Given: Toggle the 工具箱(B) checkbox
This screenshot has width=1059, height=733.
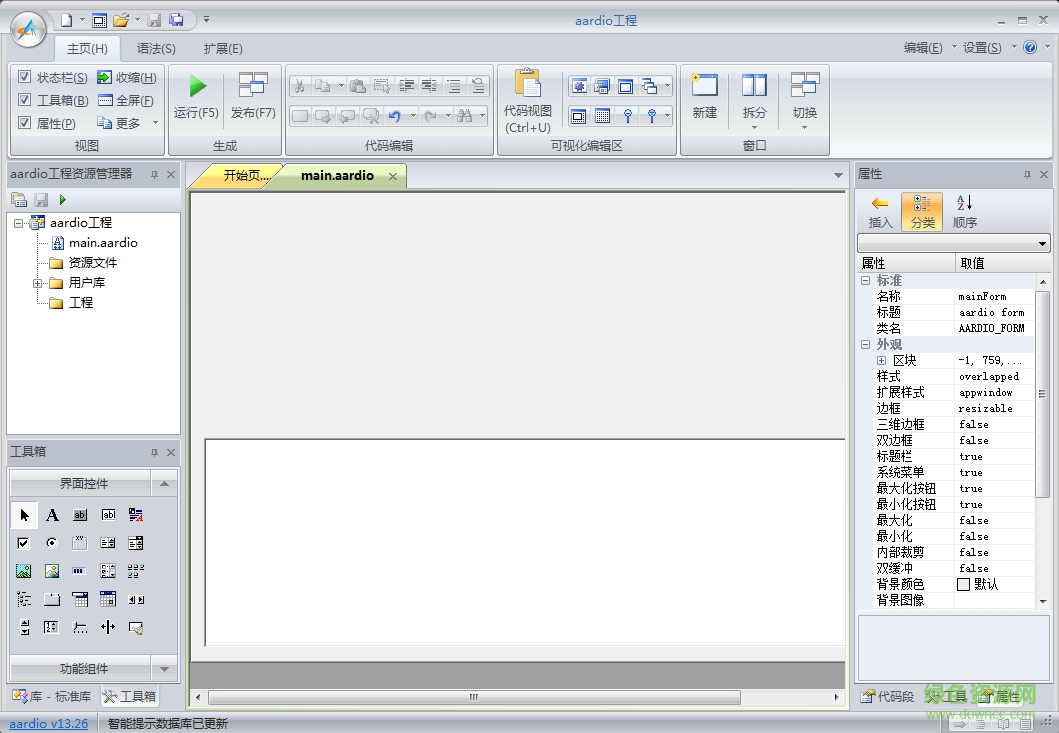Looking at the screenshot, I should pyautogui.click(x=25, y=100).
